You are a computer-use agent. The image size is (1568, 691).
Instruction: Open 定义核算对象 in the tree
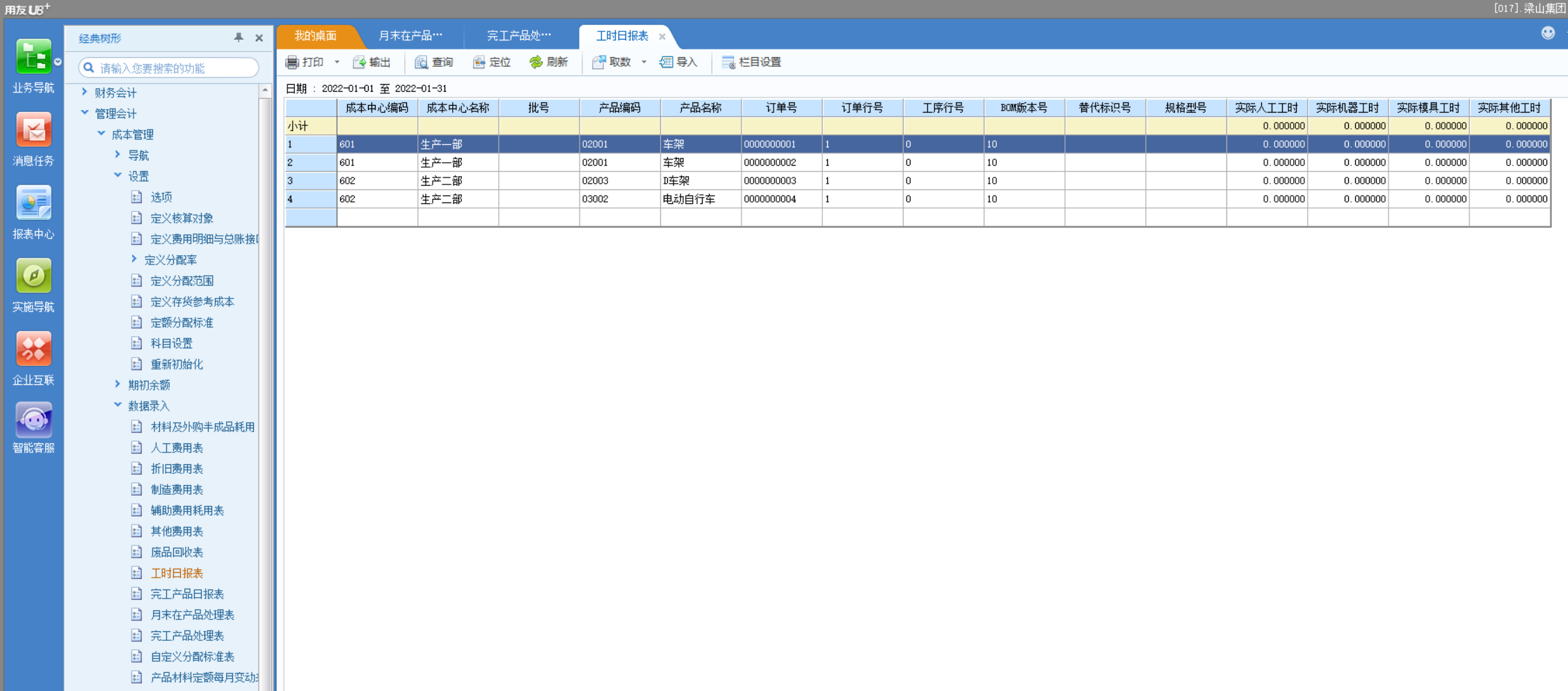pos(182,218)
